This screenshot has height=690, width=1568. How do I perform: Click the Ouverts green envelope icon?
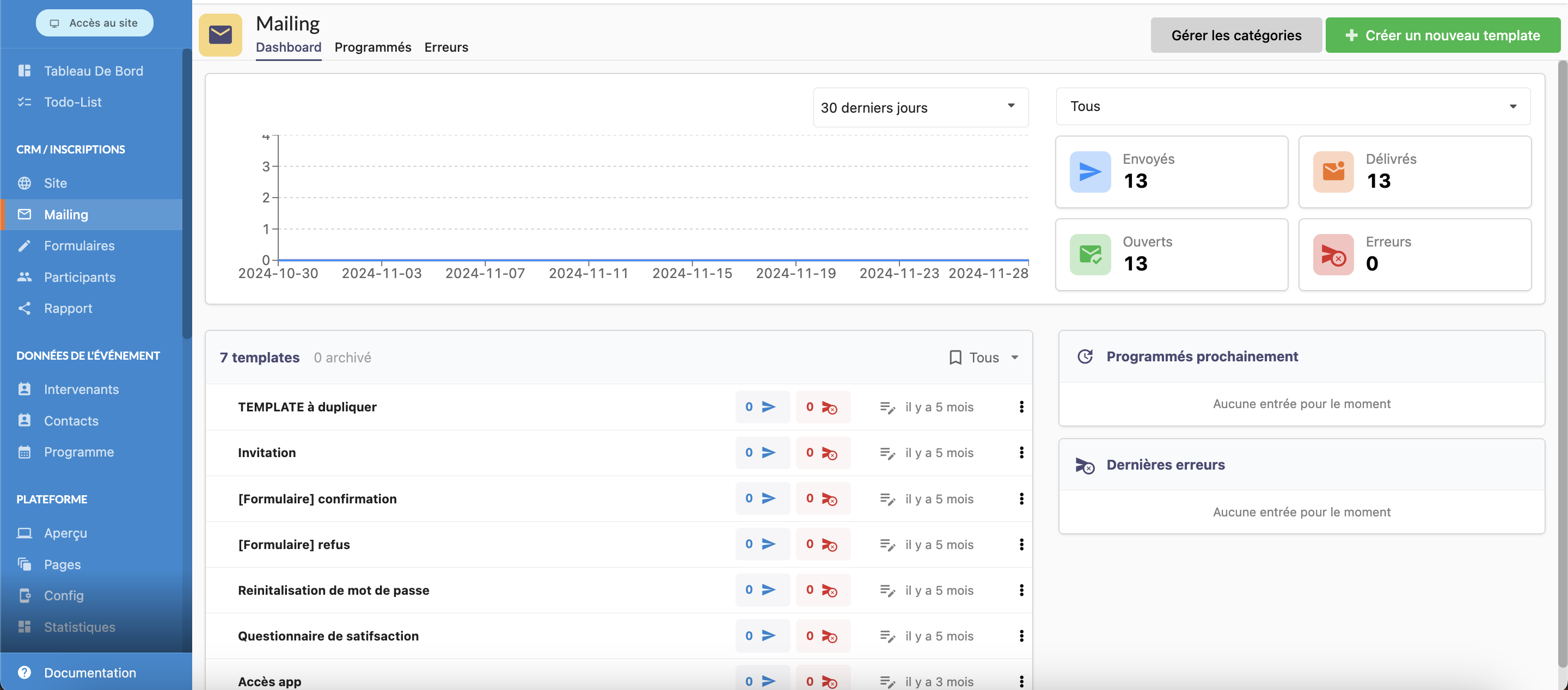[1089, 255]
